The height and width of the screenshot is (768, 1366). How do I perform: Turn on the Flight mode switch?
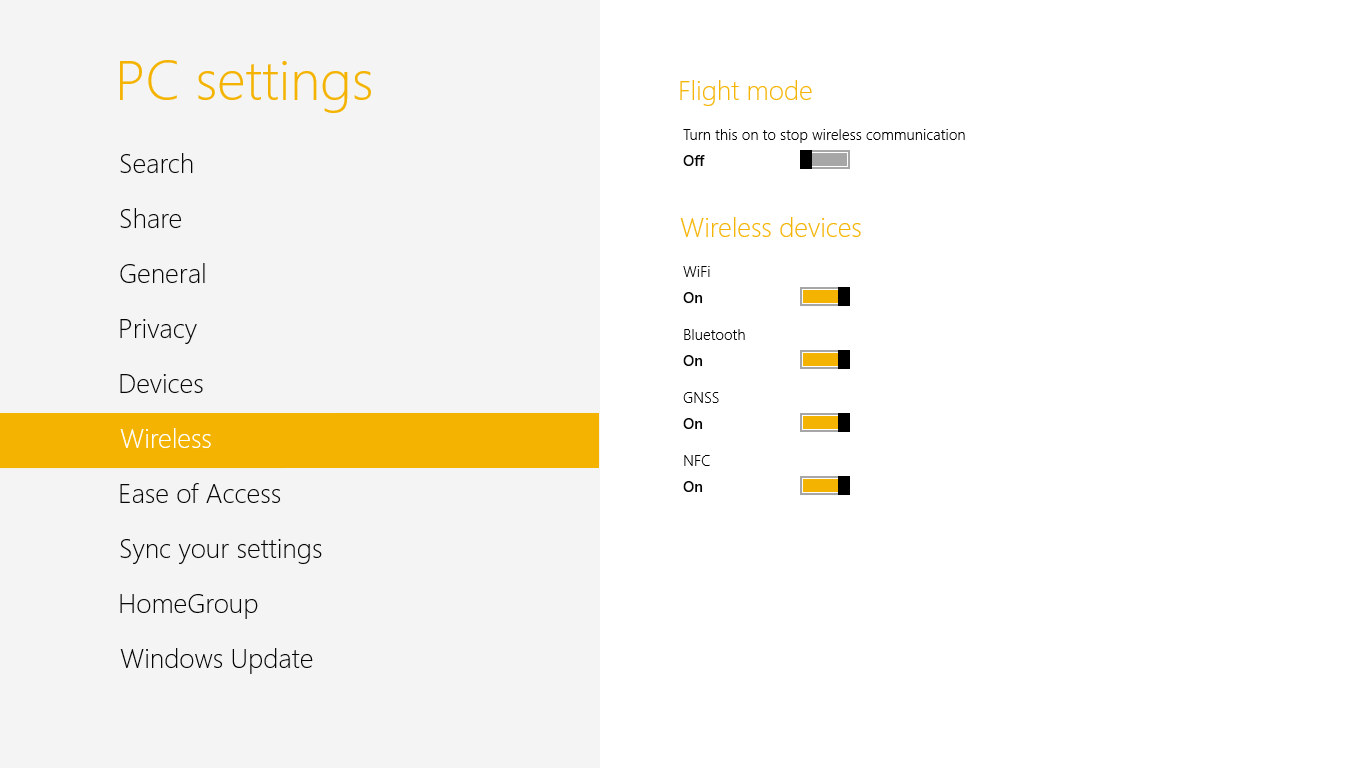point(824,160)
